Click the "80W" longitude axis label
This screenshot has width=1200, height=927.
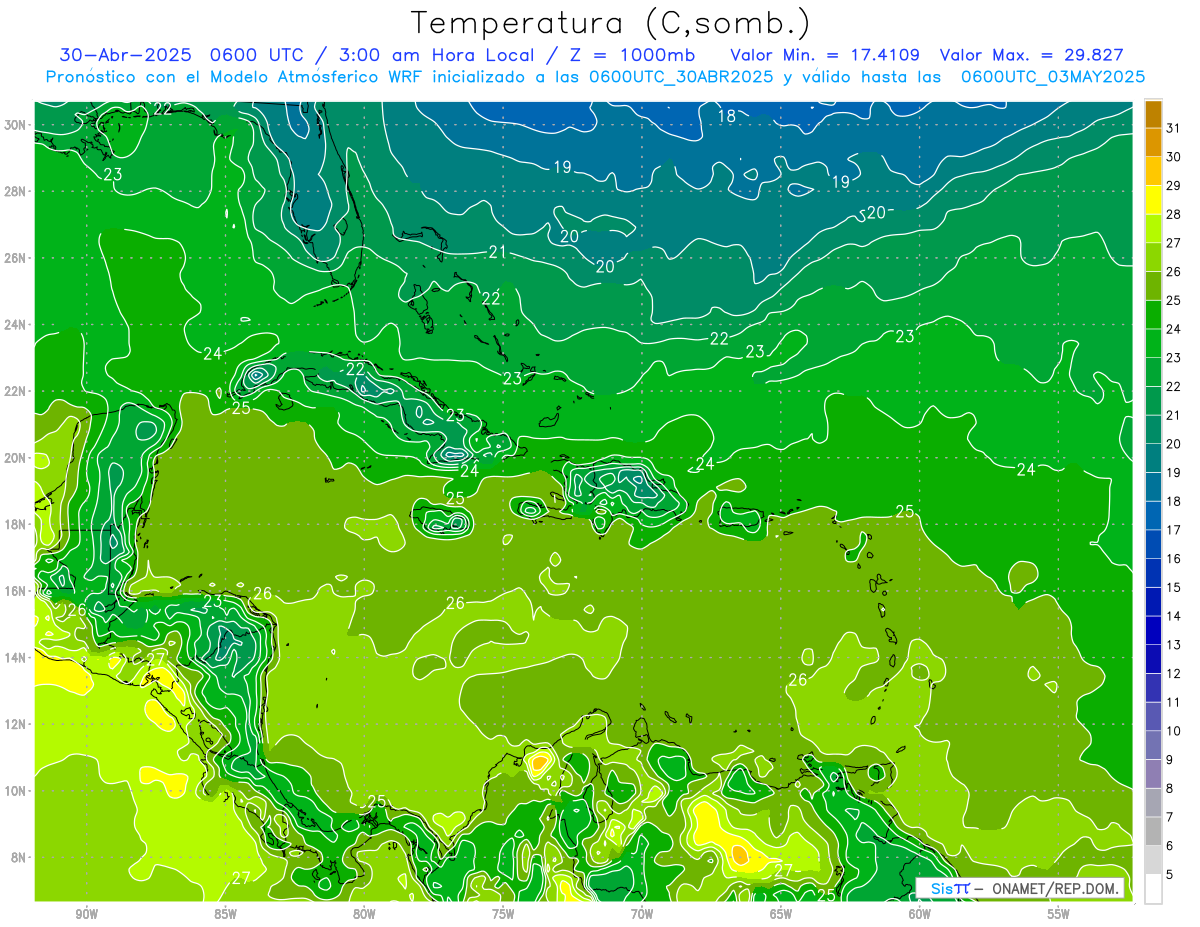click(364, 914)
